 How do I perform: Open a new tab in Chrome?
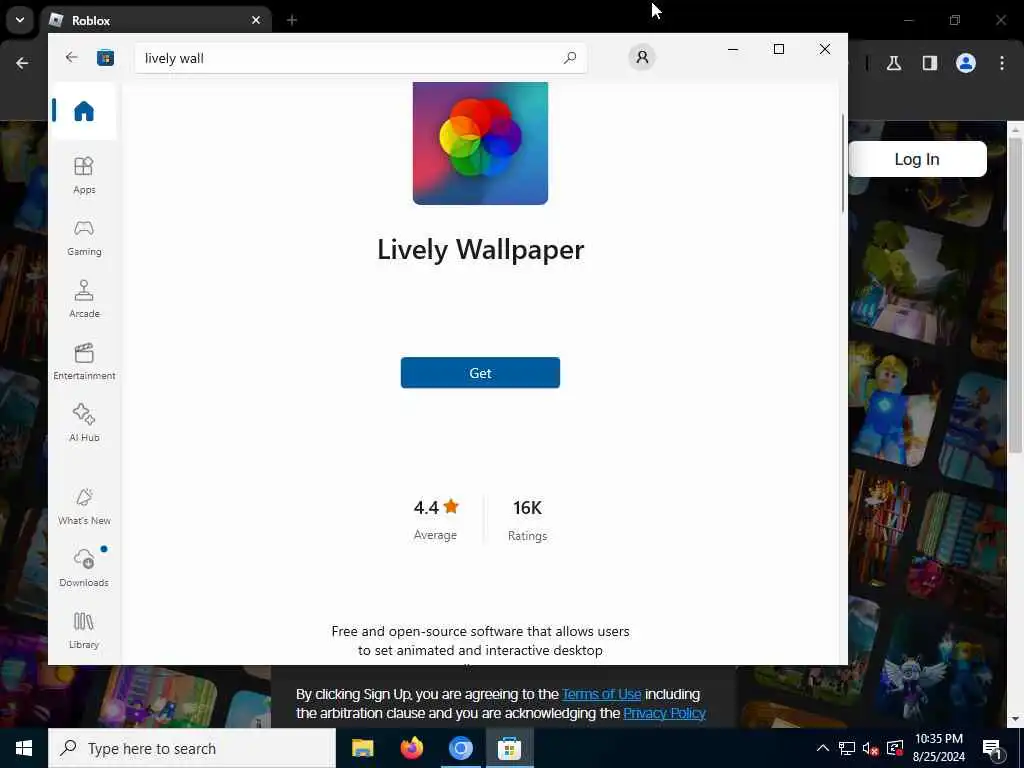[292, 20]
